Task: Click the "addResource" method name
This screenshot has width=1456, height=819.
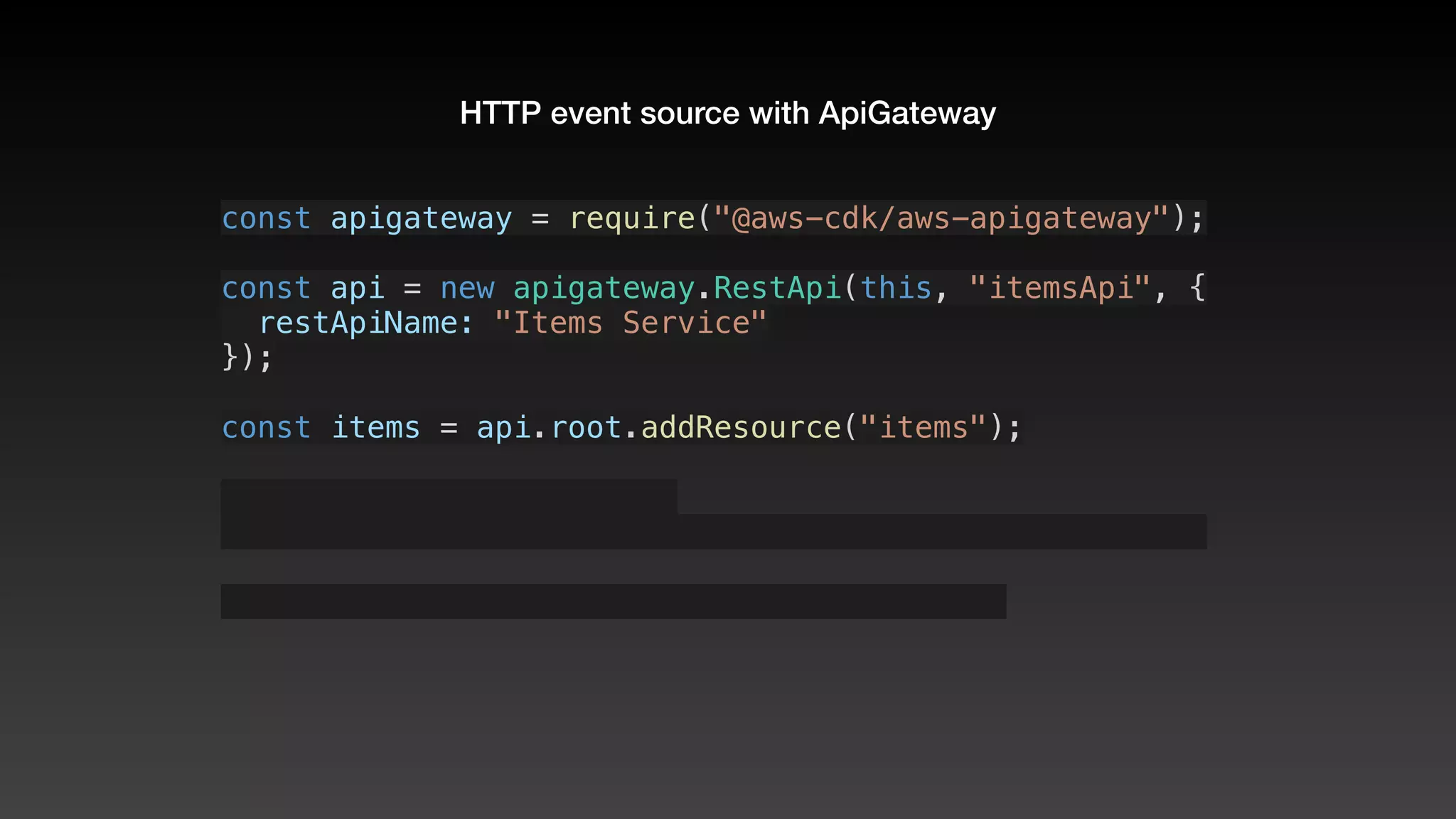Action: click(x=741, y=427)
